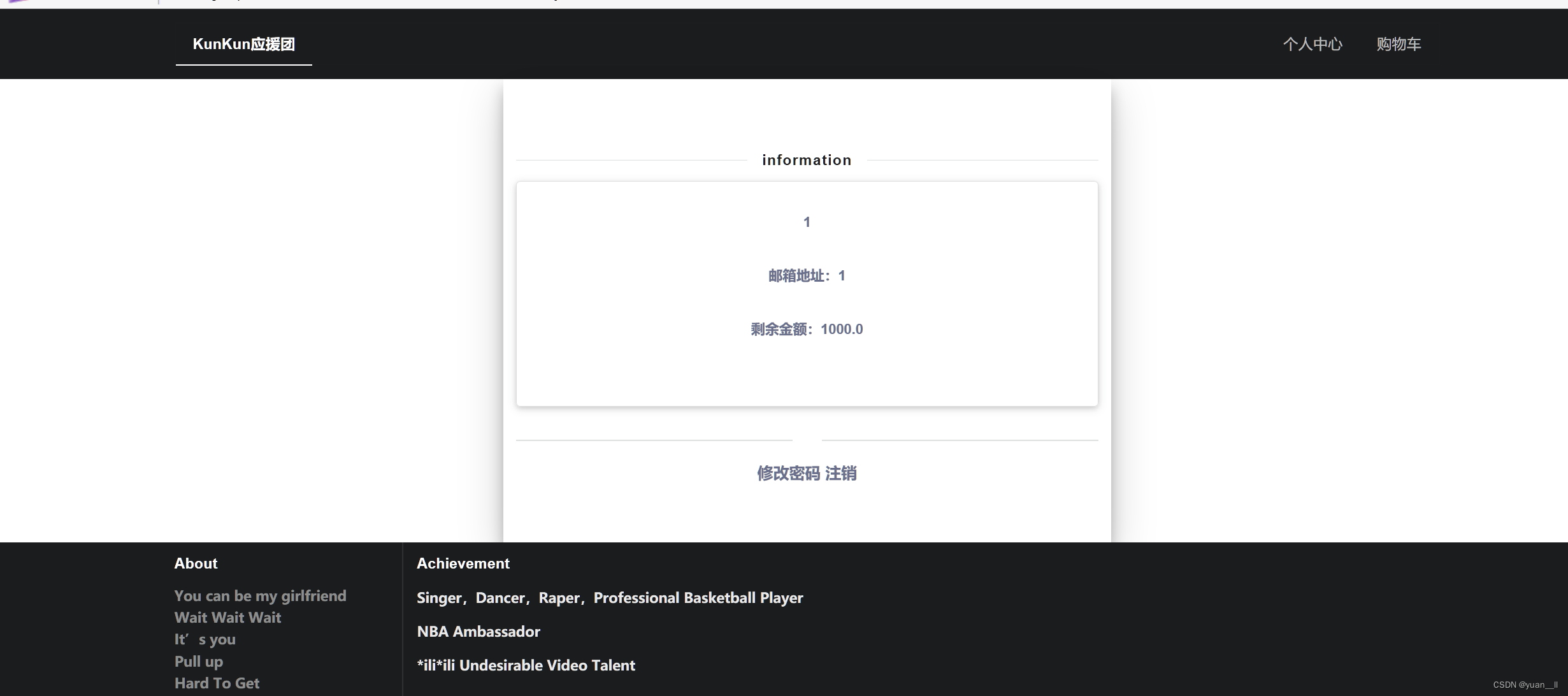Viewport: 1568px width, 696px height.
Task: Open the 购物车 navigation item
Action: pos(1398,44)
